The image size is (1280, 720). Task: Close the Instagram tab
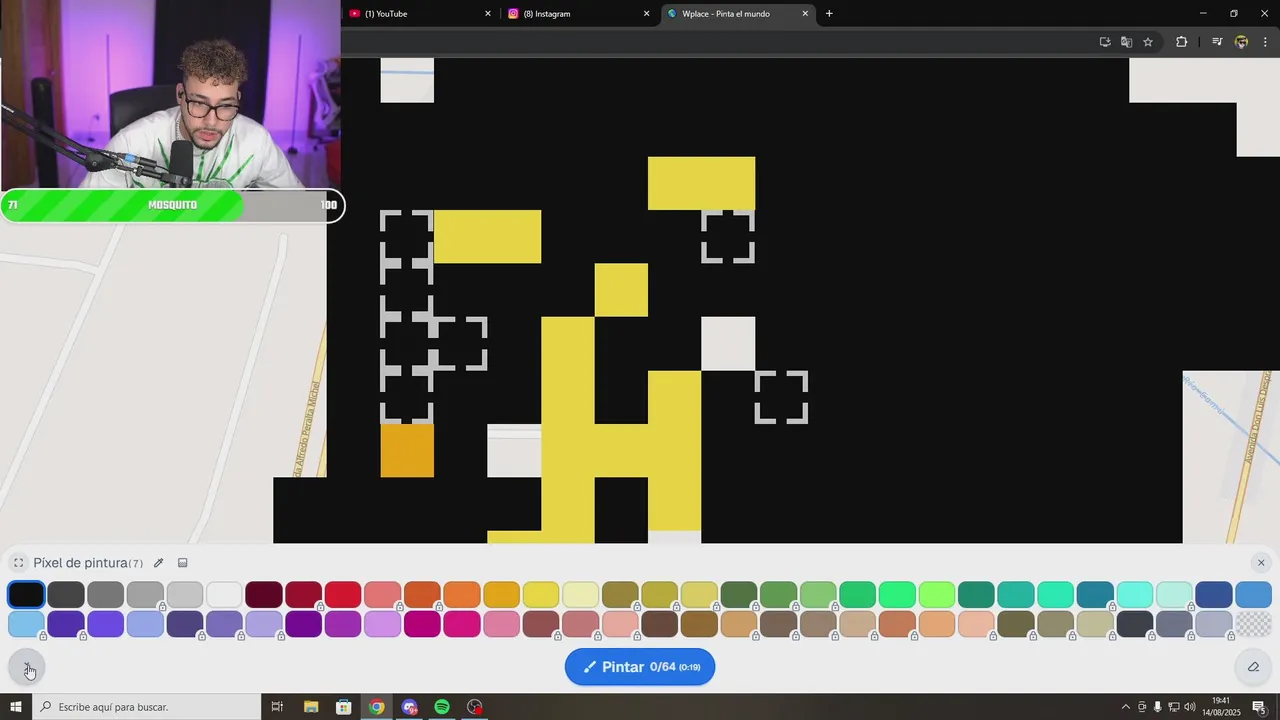coord(646,14)
